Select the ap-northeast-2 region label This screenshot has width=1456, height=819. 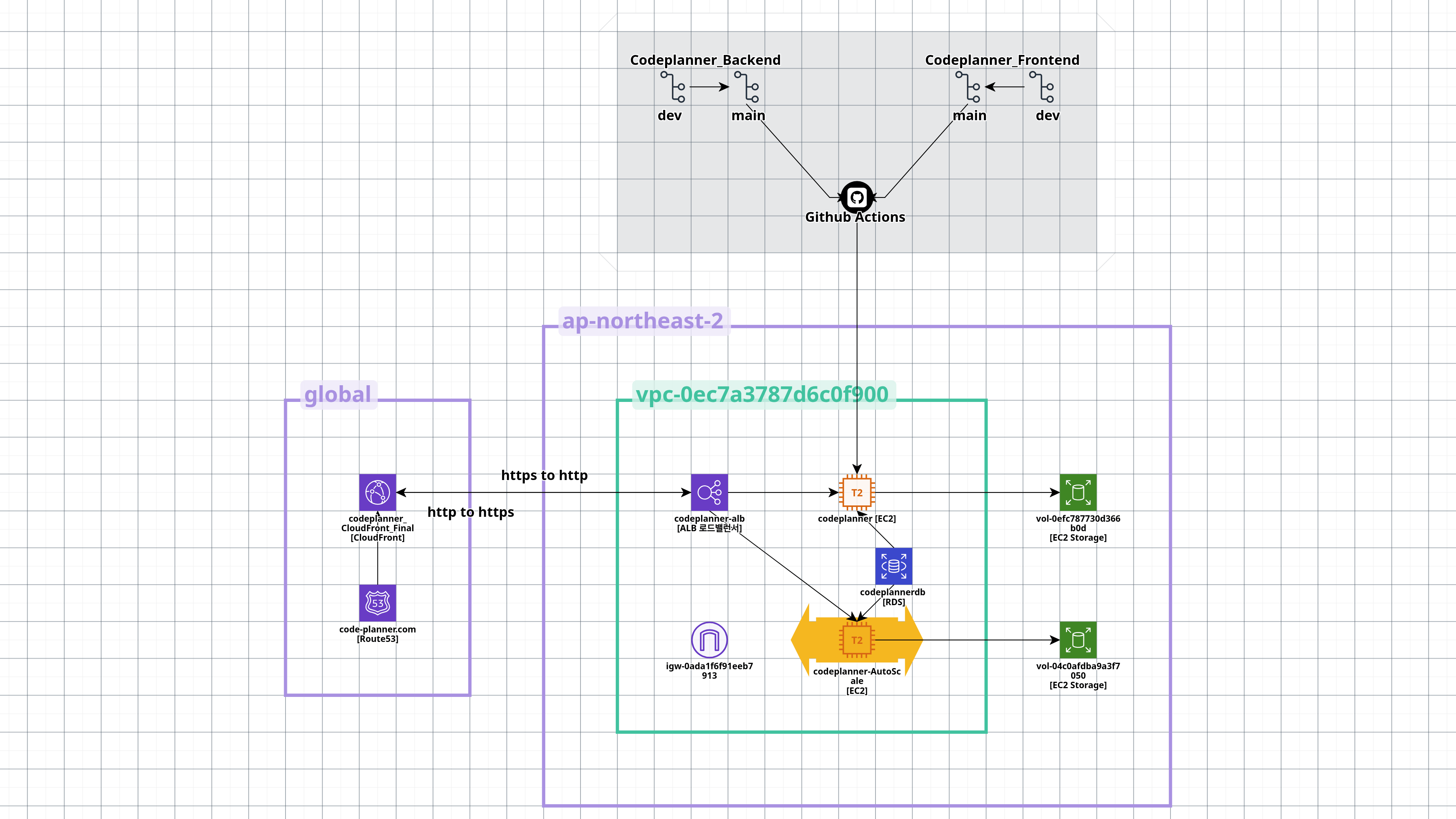pyautogui.click(x=643, y=321)
